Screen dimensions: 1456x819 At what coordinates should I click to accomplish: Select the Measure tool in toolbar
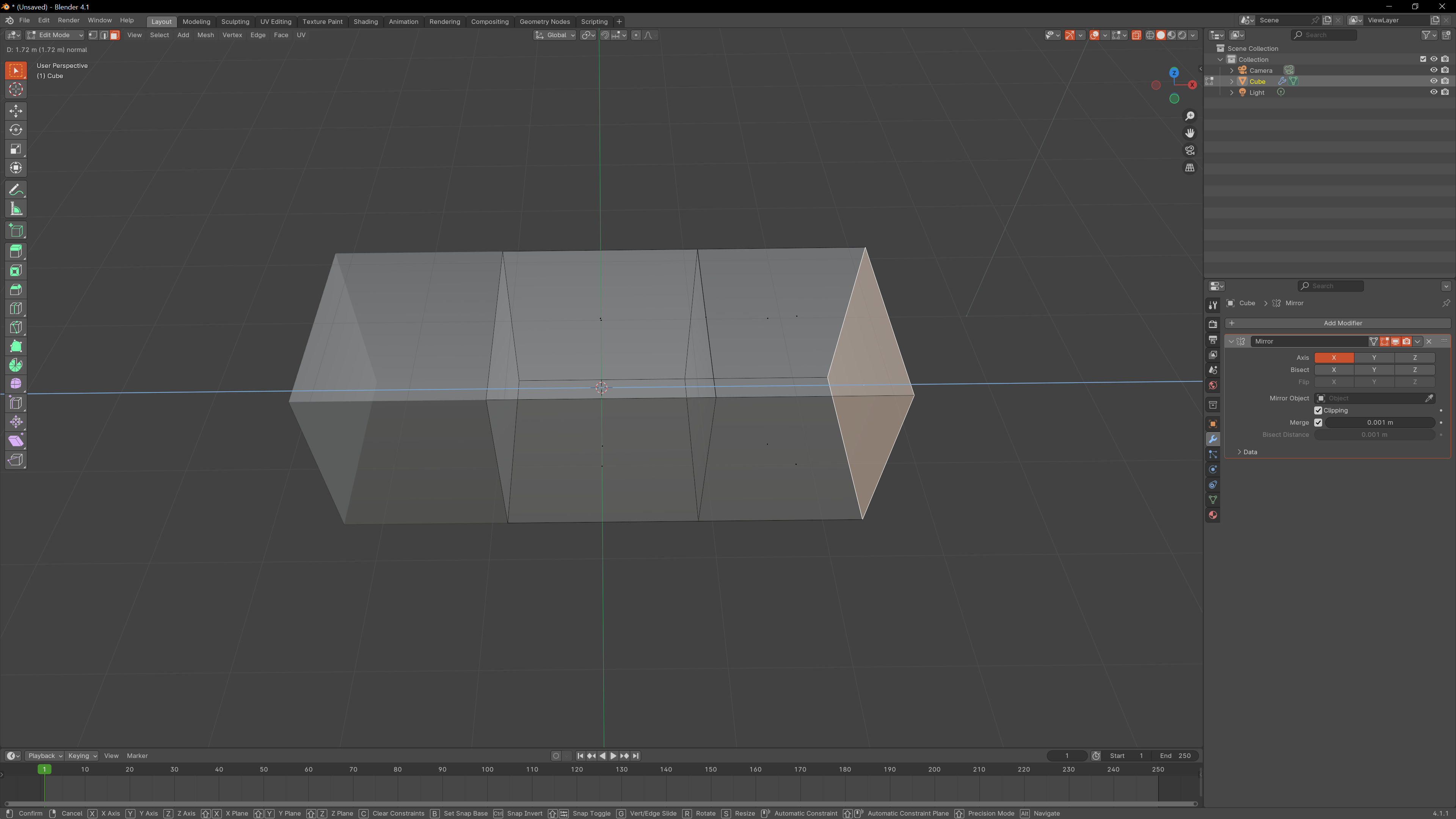point(16,209)
